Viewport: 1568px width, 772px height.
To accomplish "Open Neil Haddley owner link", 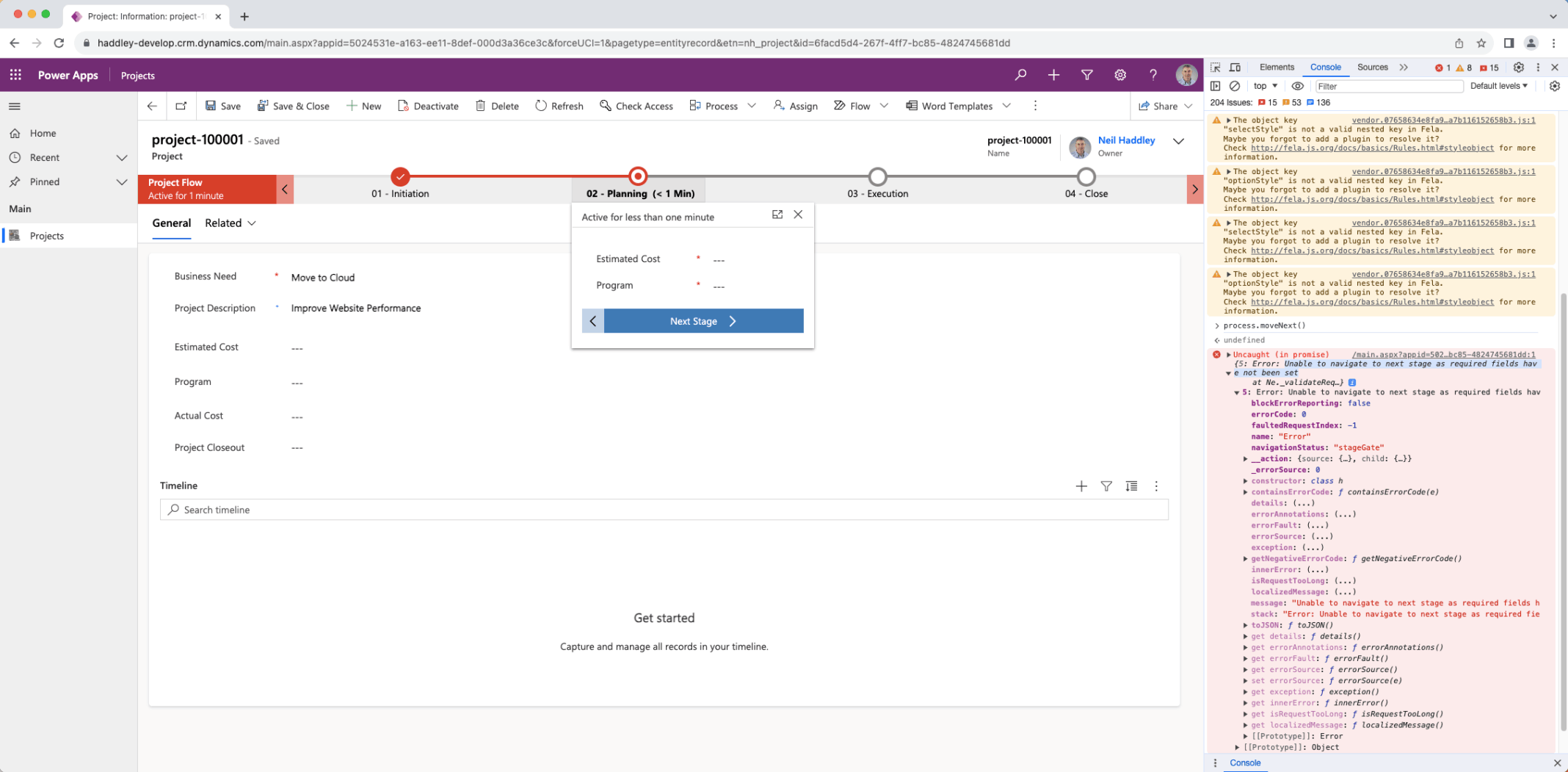I will pyautogui.click(x=1126, y=140).
